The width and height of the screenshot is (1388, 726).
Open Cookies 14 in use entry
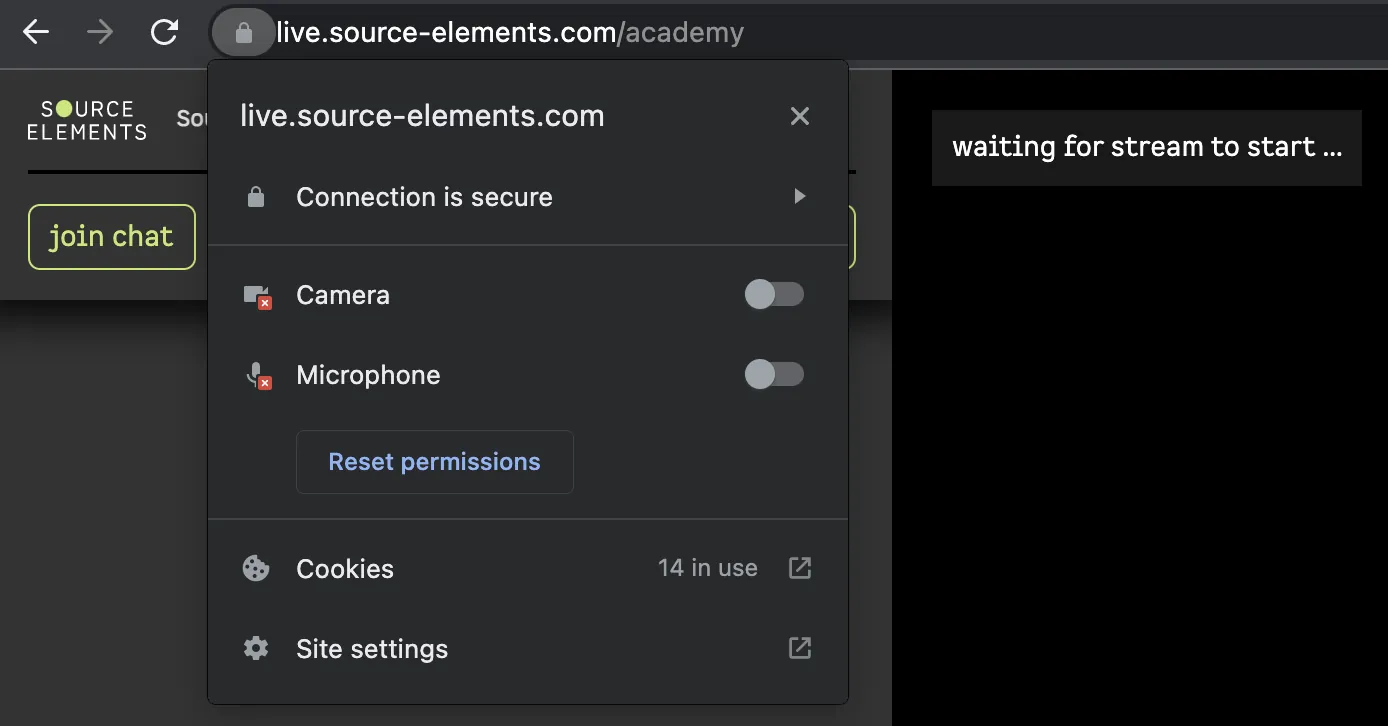[528, 569]
